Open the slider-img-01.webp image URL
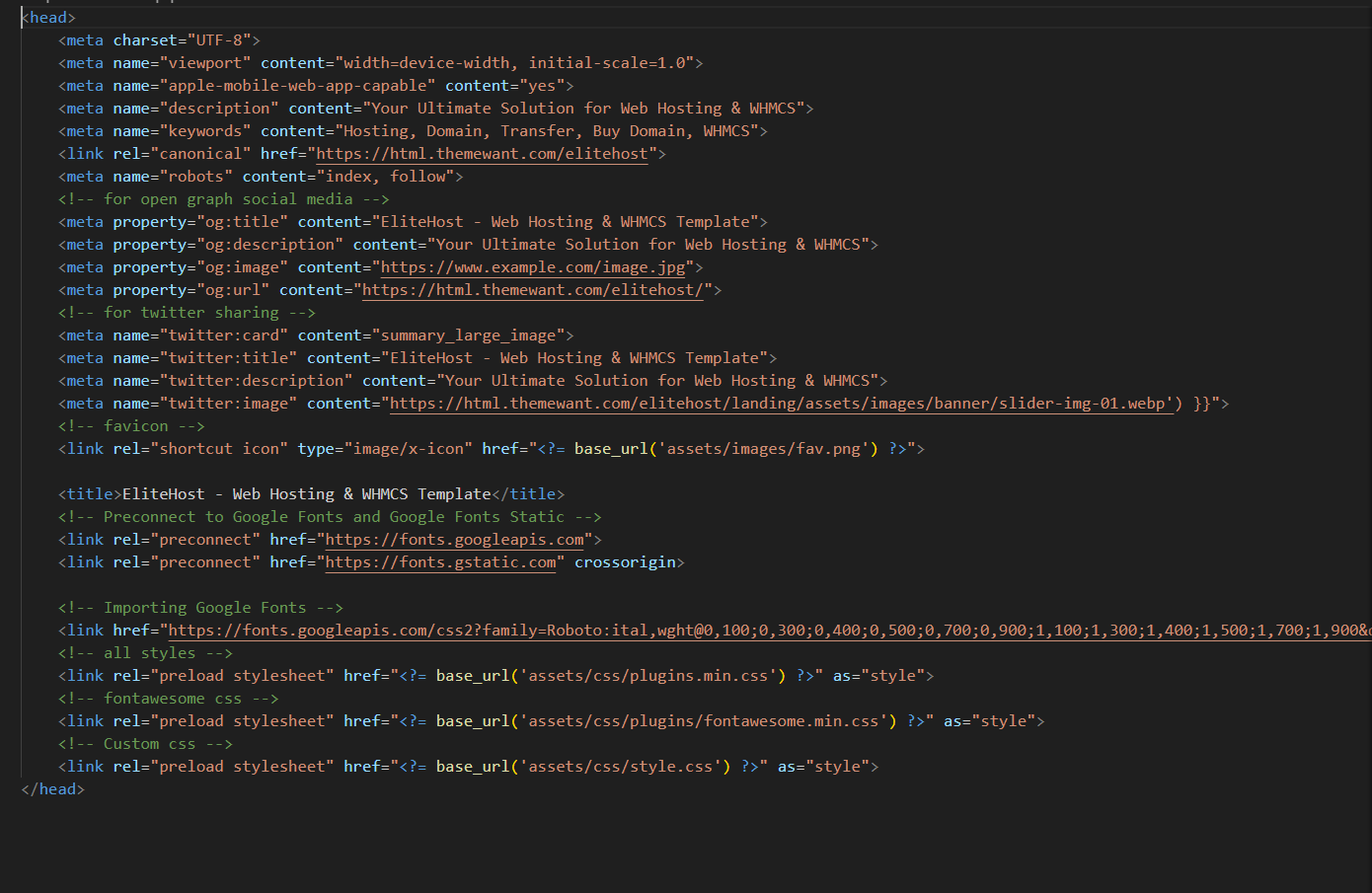Screen dimensions: 1372x893 780,404
